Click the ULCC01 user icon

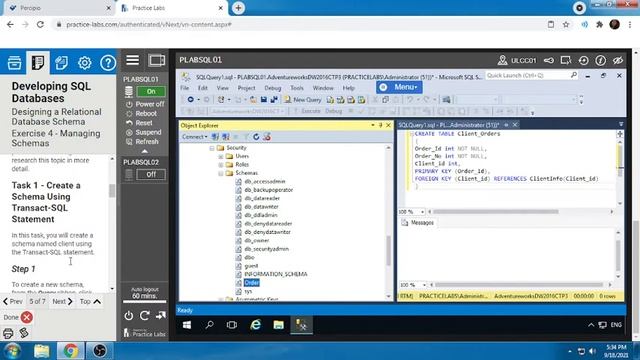(502, 60)
